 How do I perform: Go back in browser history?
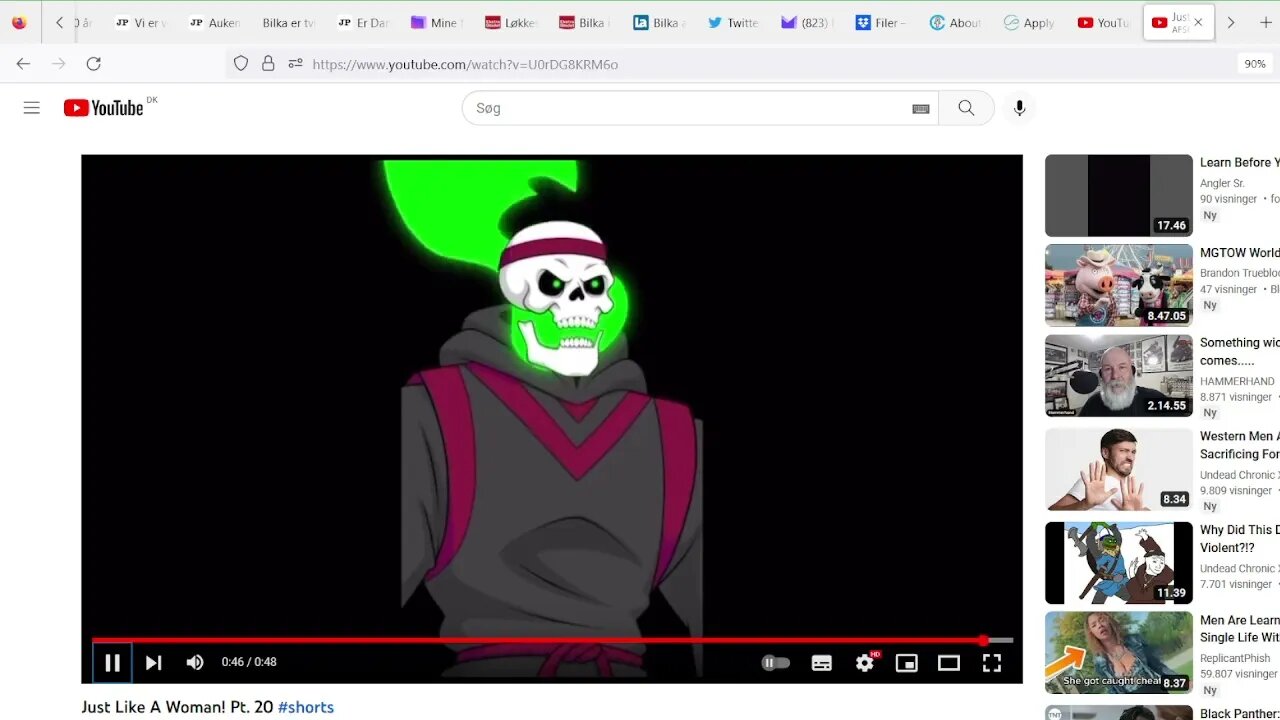23,64
